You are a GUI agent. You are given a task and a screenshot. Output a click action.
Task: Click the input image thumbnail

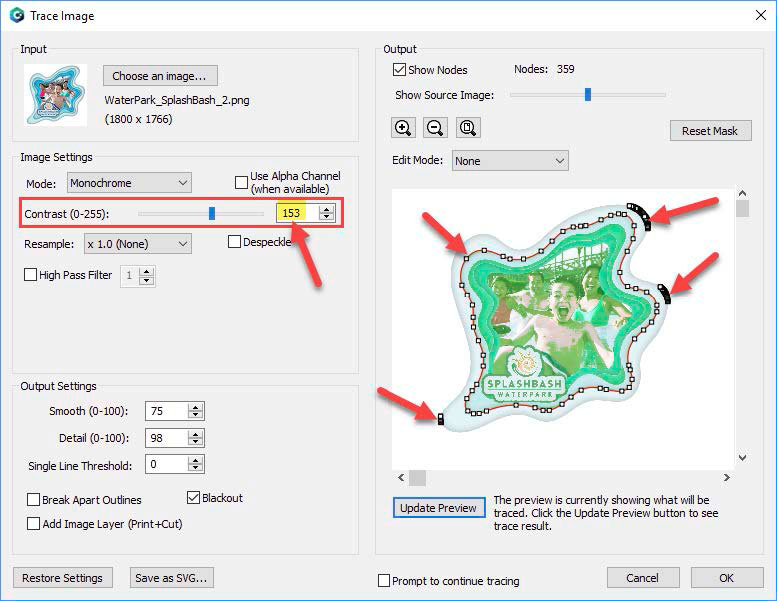pyautogui.click(x=56, y=95)
